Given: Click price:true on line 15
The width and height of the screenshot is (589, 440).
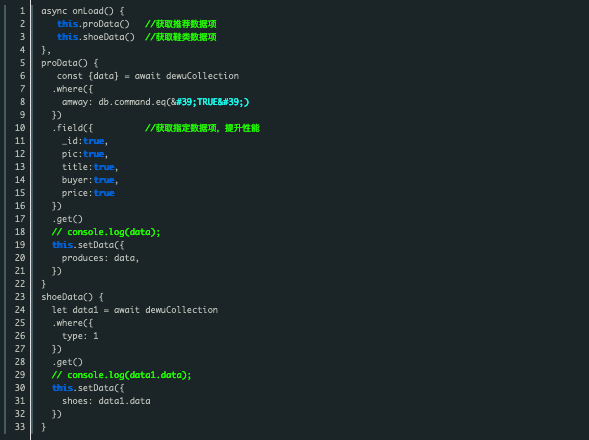Looking at the screenshot, I should (88, 193).
